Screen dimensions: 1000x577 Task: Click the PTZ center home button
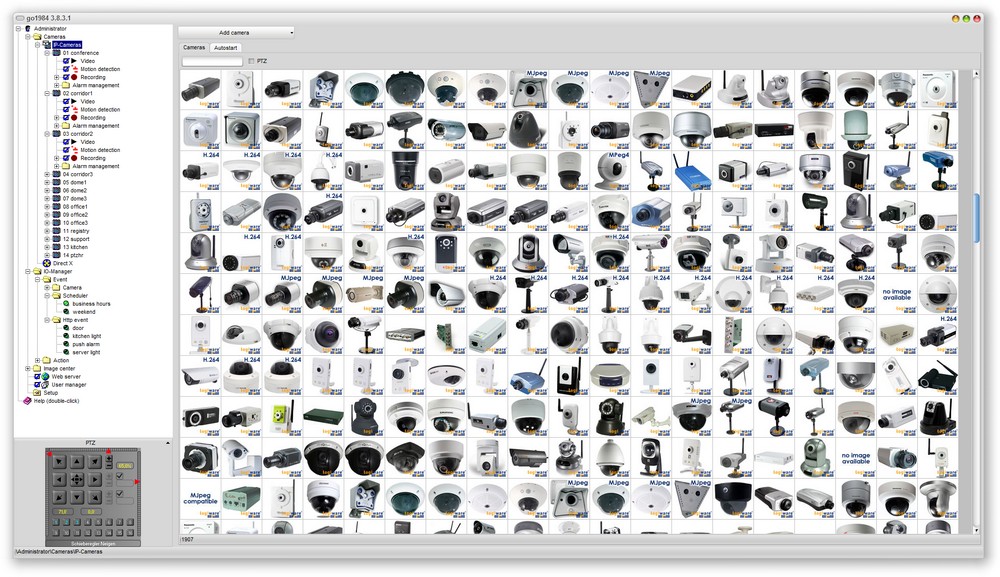77,479
